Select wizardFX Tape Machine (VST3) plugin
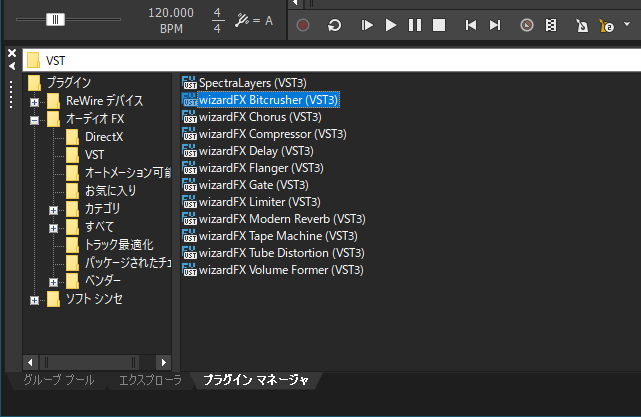This screenshot has width=641, height=417. tap(278, 236)
